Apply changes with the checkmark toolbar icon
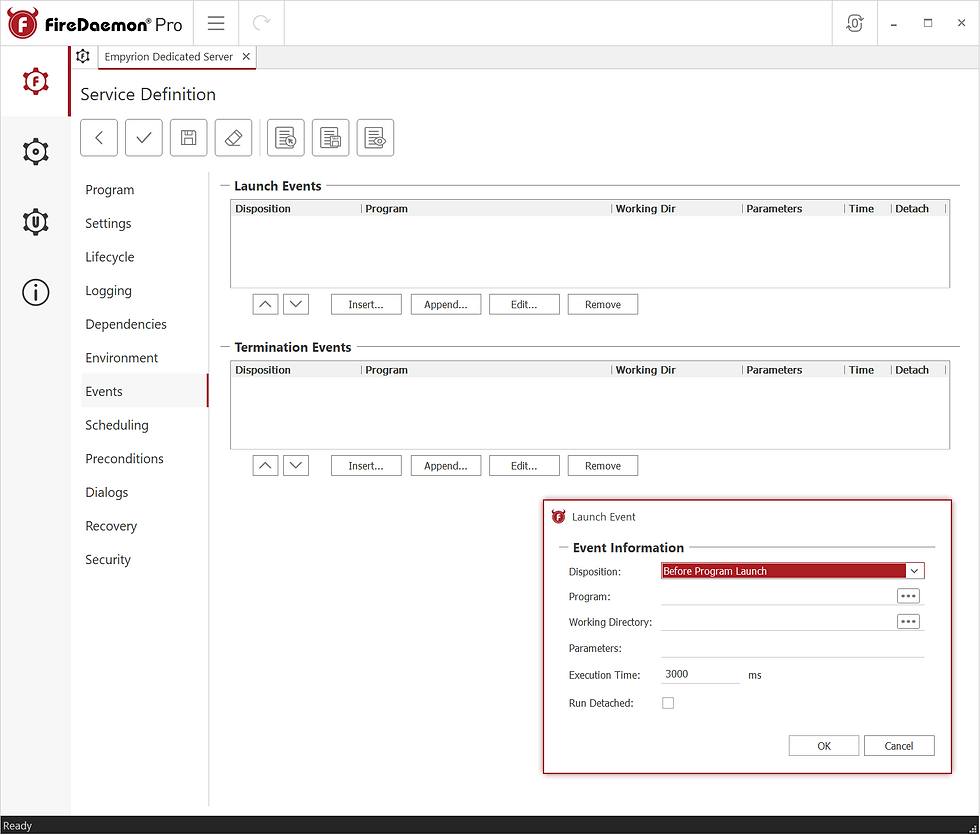Viewport: 980px width, 835px height. click(143, 137)
